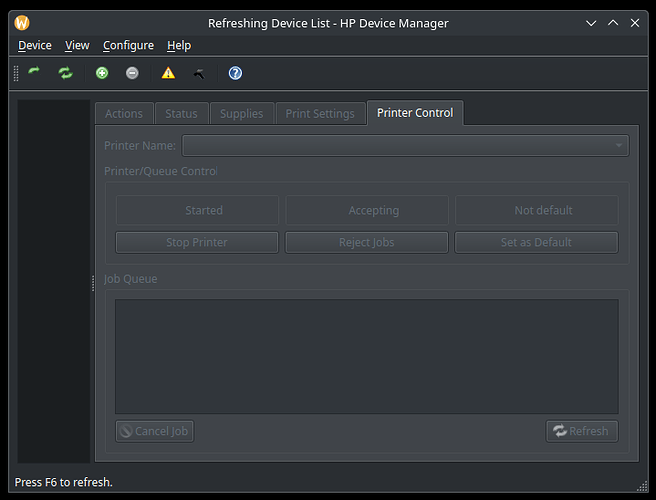Click the green arrow device action toolbar icon
Viewport: 656px width, 500px height.
[34, 73]
